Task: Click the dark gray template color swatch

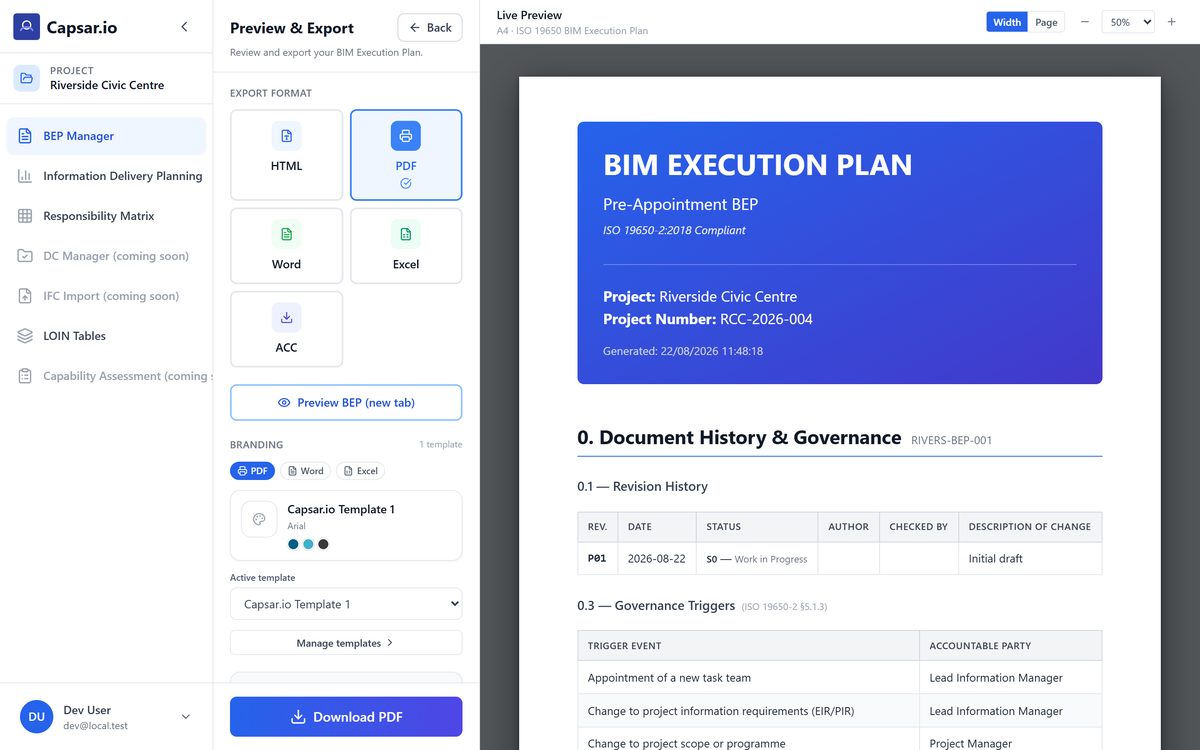Action: pos(323,544)
